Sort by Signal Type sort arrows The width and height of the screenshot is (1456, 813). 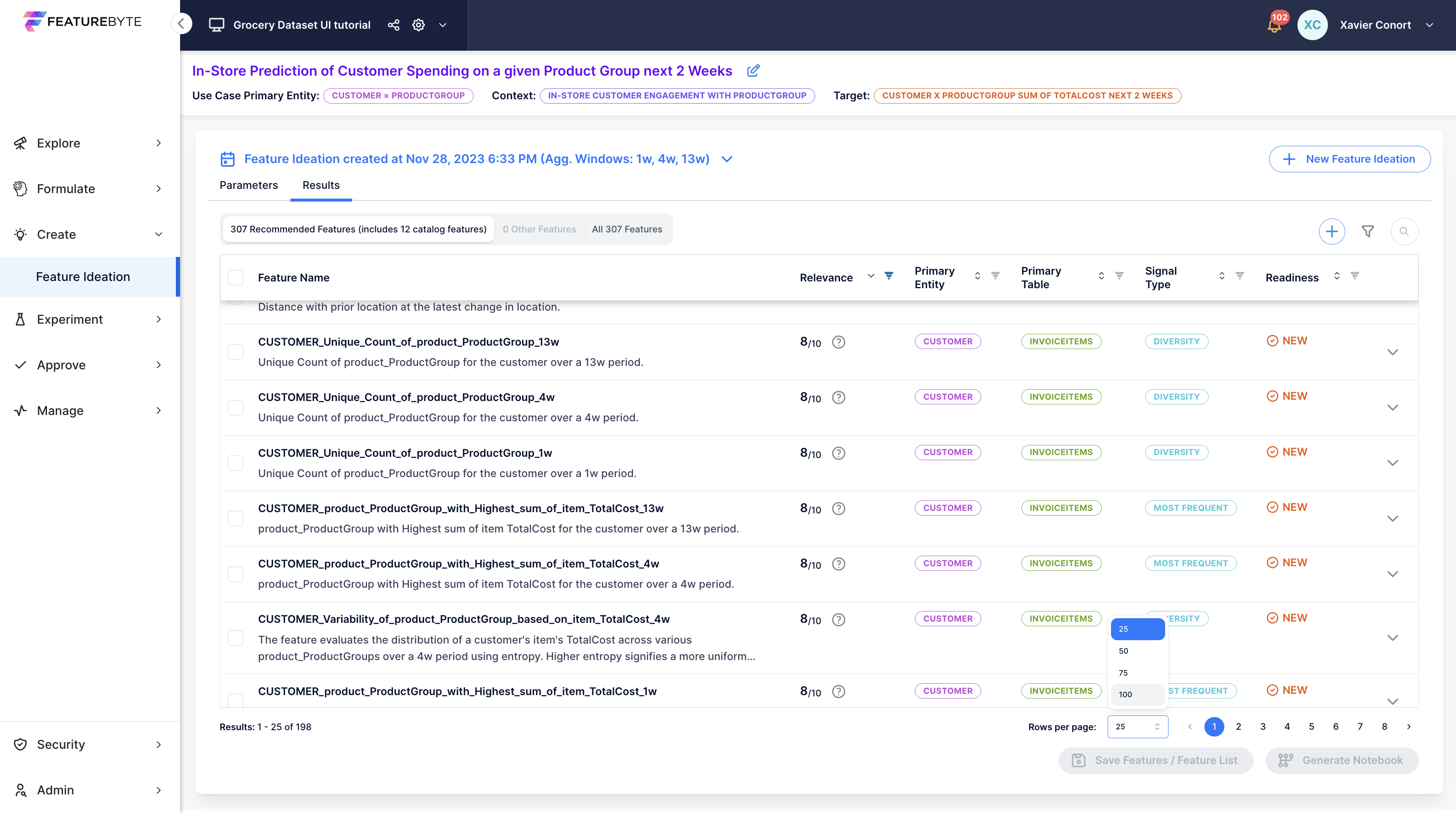coord(1221,276)
